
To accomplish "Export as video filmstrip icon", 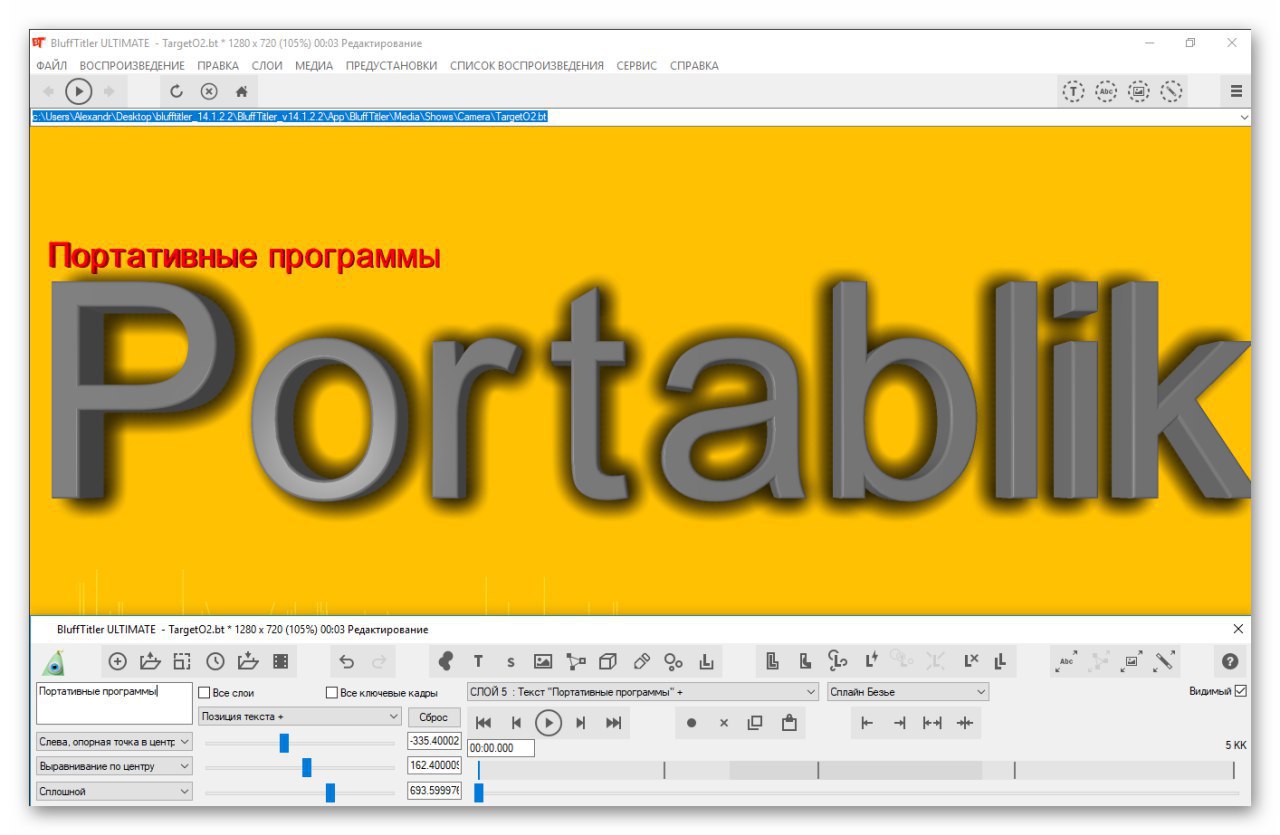I will (281, 661).
